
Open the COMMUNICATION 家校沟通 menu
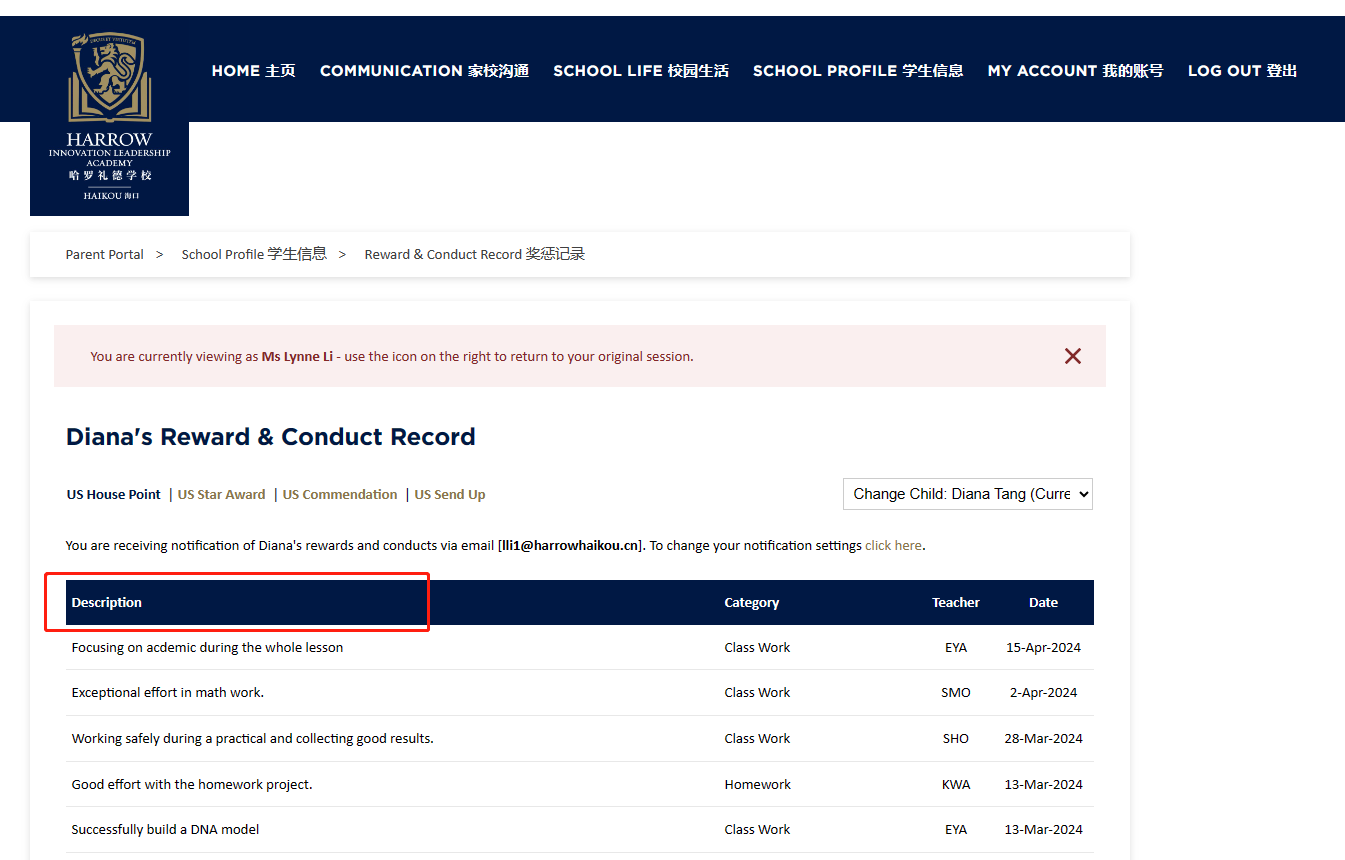[x=424, y=71]
